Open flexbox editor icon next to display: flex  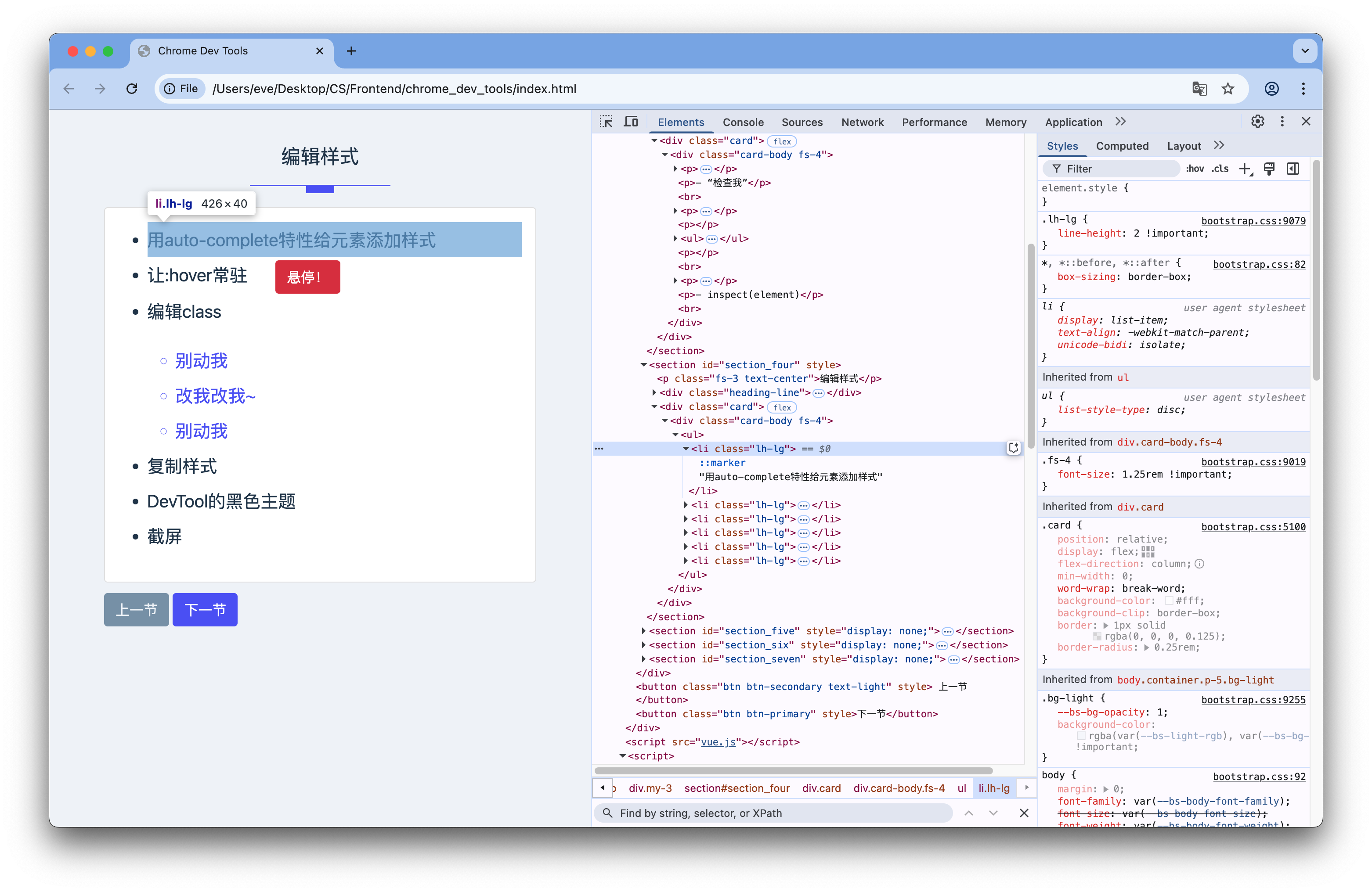click(x=1148, y=551)
